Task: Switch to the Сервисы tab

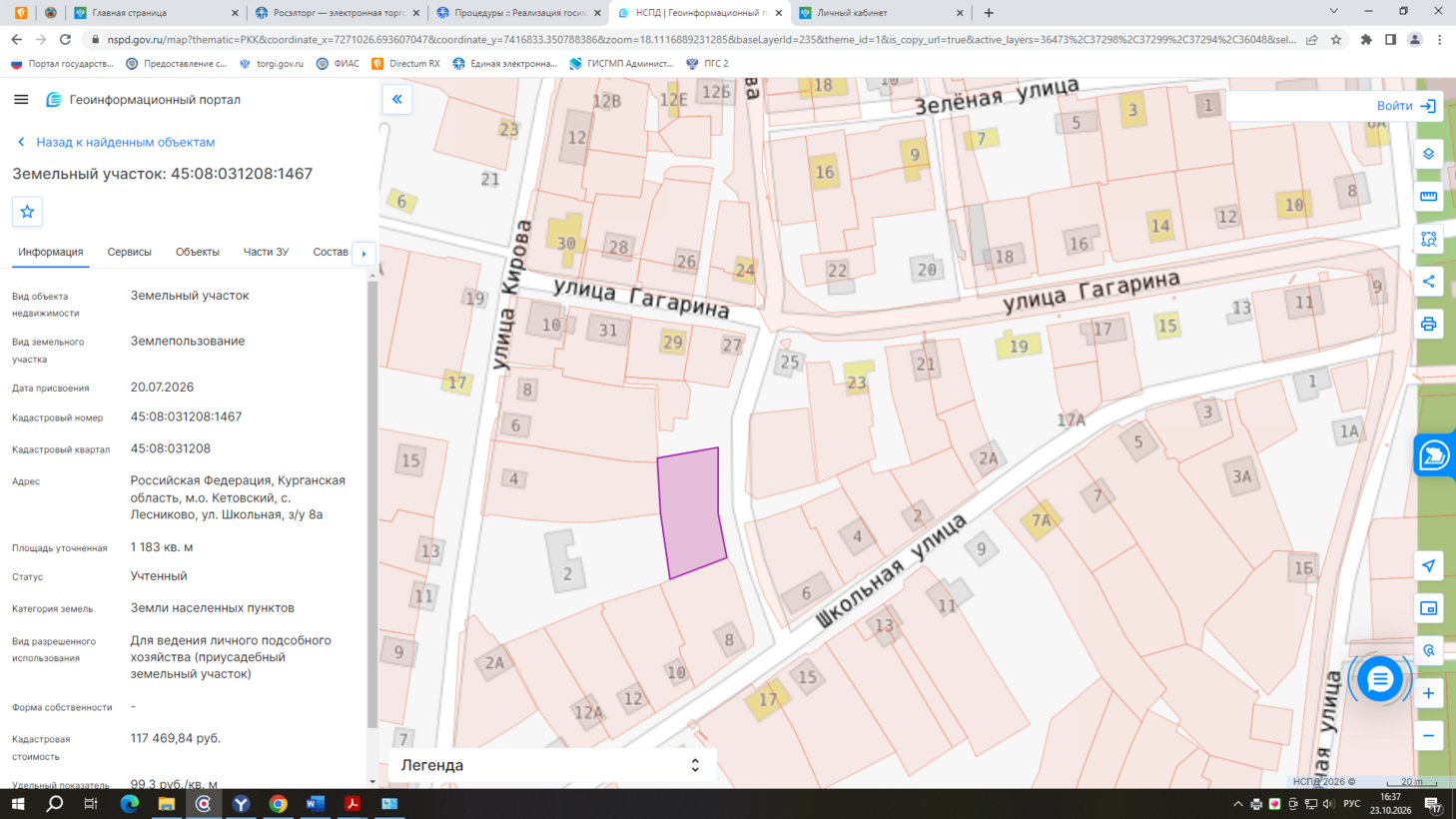Action: coord(130,252)
